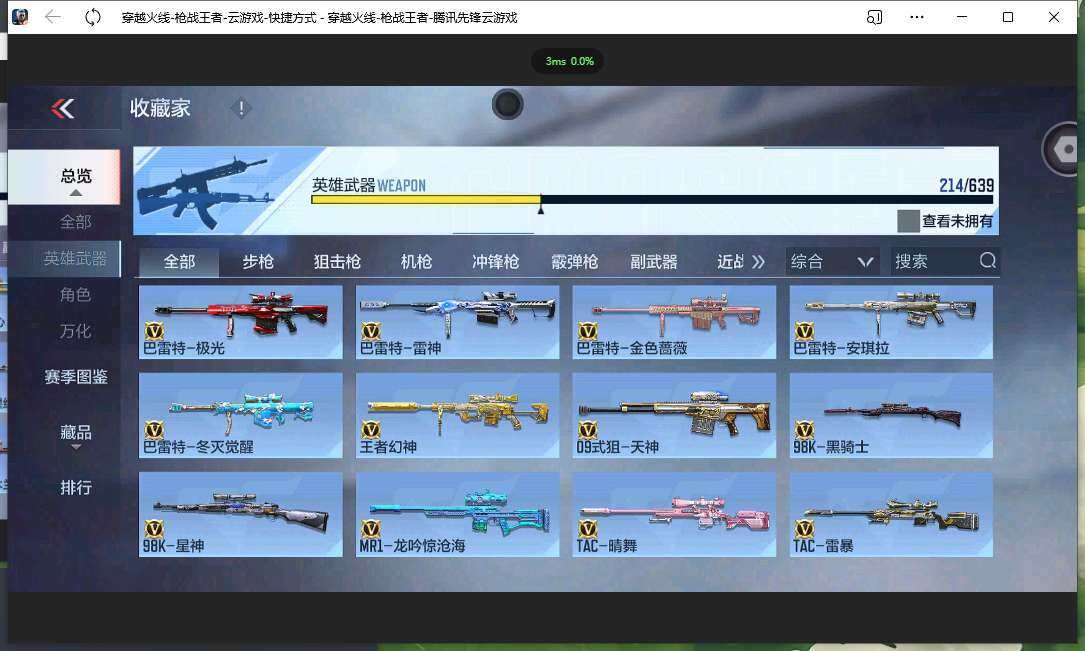Click V badge on 巴雷特-极光 card
Screen dimensions: 1085x651
coord(154,331)
